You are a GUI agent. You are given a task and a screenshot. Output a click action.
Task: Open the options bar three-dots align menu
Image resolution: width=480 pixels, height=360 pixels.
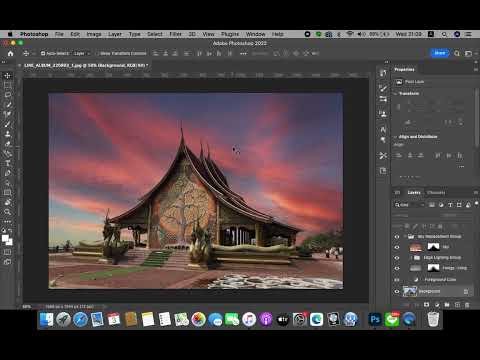243,53
